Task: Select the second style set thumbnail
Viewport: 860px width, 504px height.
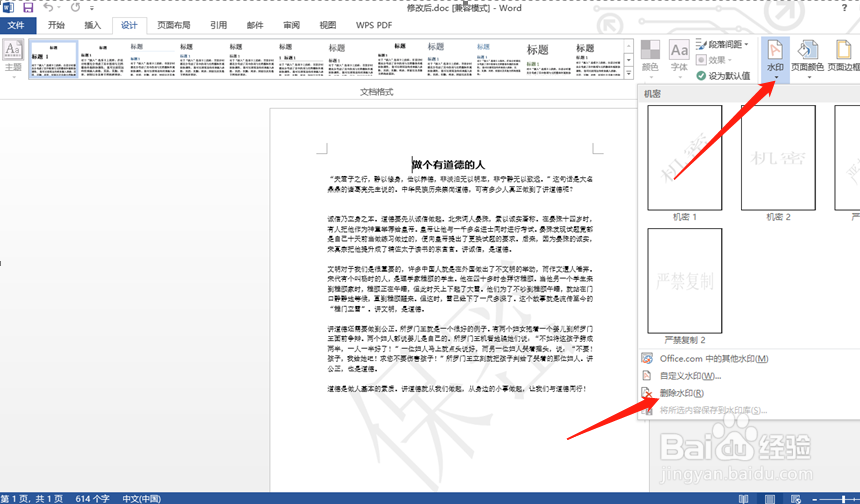Action: pyautogui.click(x=103, y=59)
